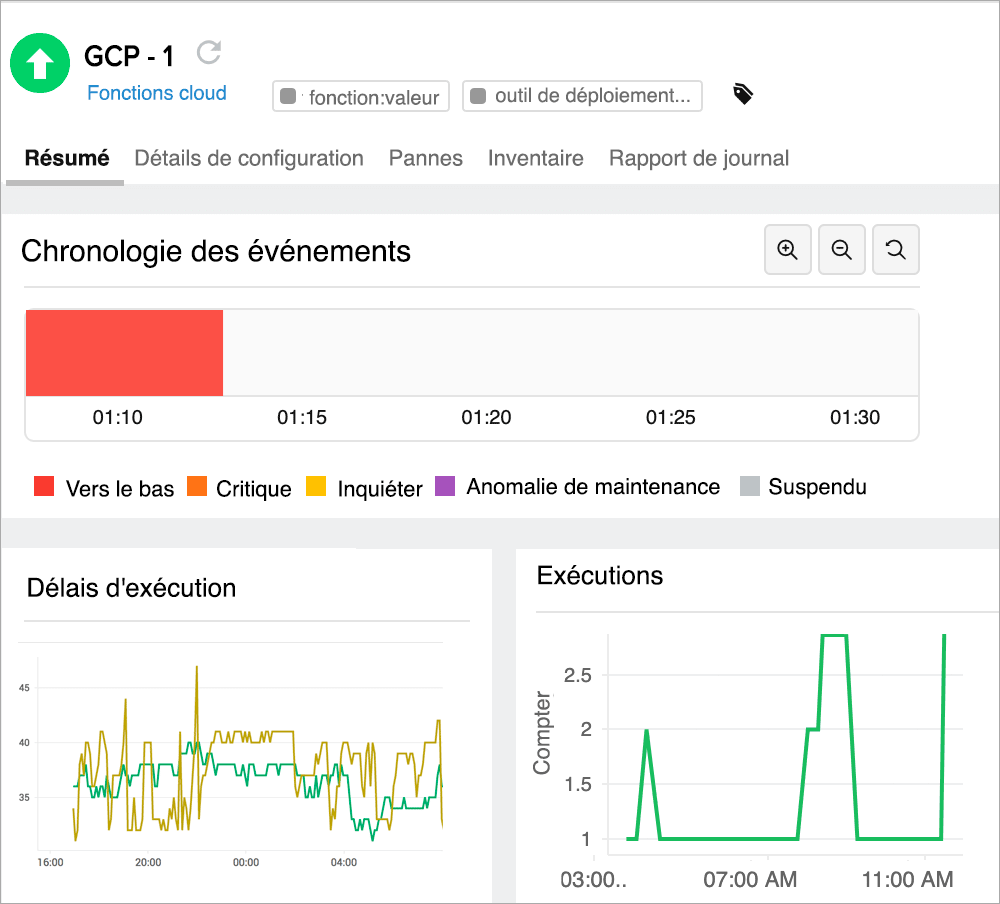Click the GCP - 1 title text

[x=129, y=57]
